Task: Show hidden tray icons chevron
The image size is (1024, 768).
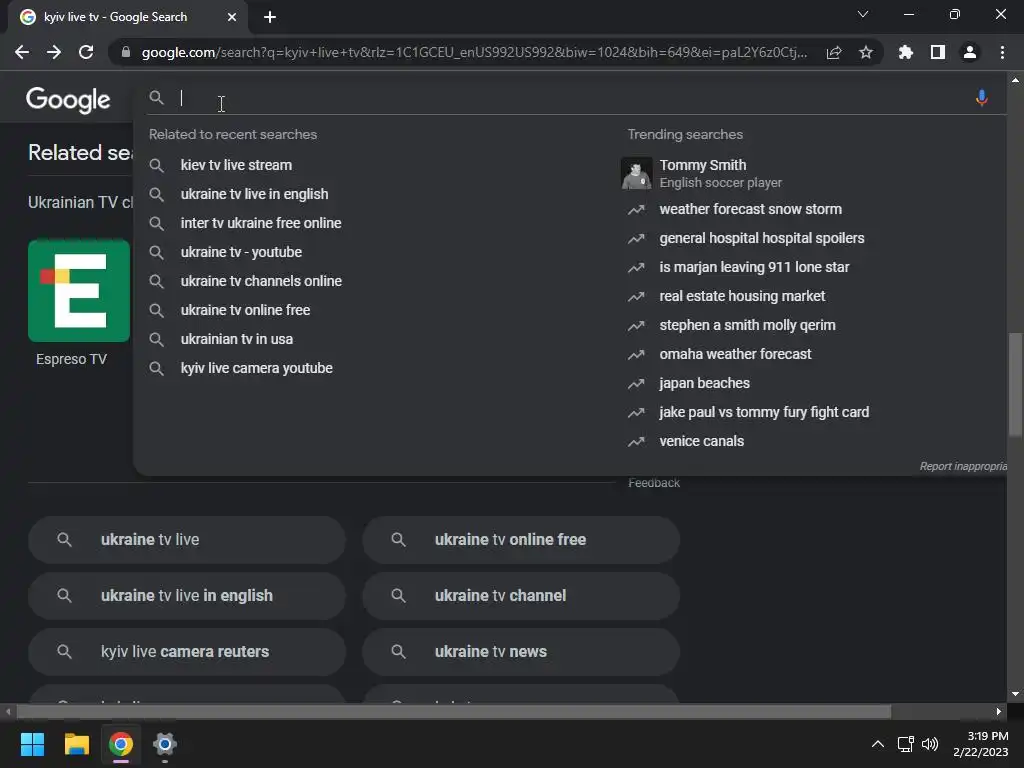Action: [878, 744]
